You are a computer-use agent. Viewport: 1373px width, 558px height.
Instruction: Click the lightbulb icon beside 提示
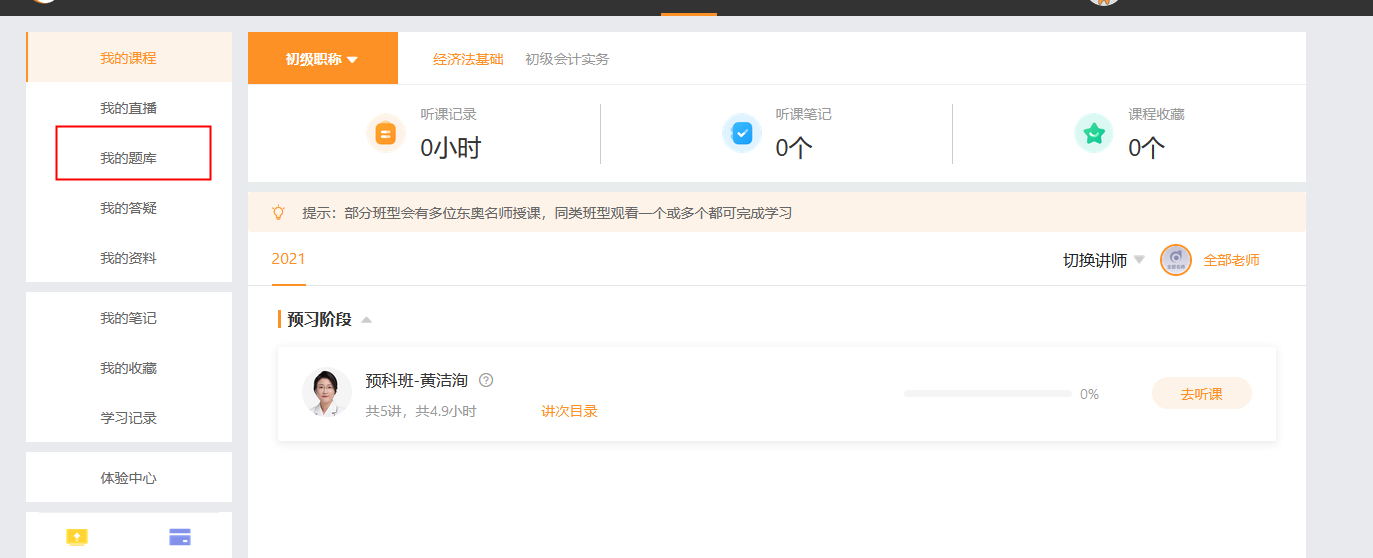(x=279, y=213)
